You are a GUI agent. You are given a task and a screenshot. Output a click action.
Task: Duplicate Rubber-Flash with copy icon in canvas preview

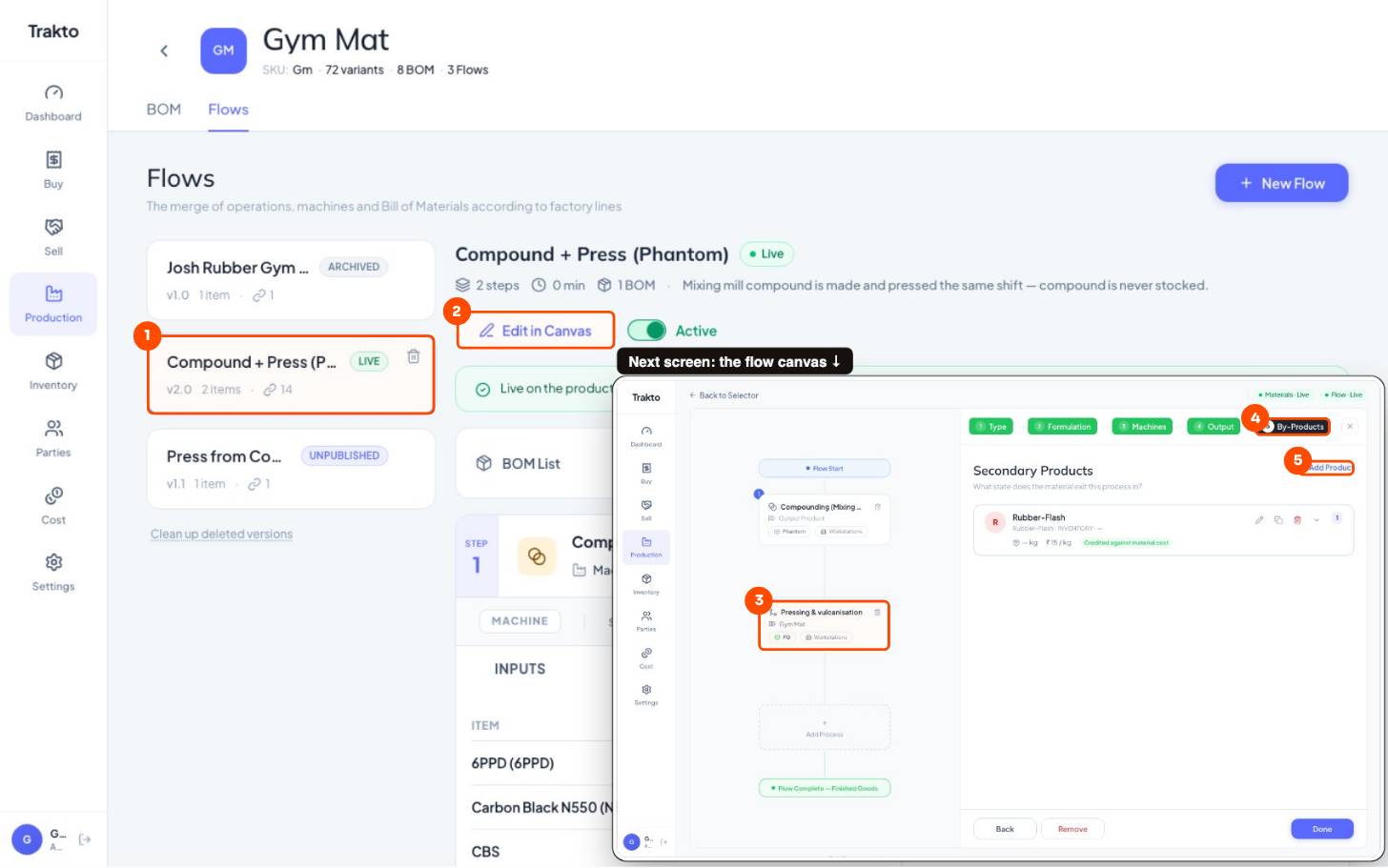(x=1278, y=520)
